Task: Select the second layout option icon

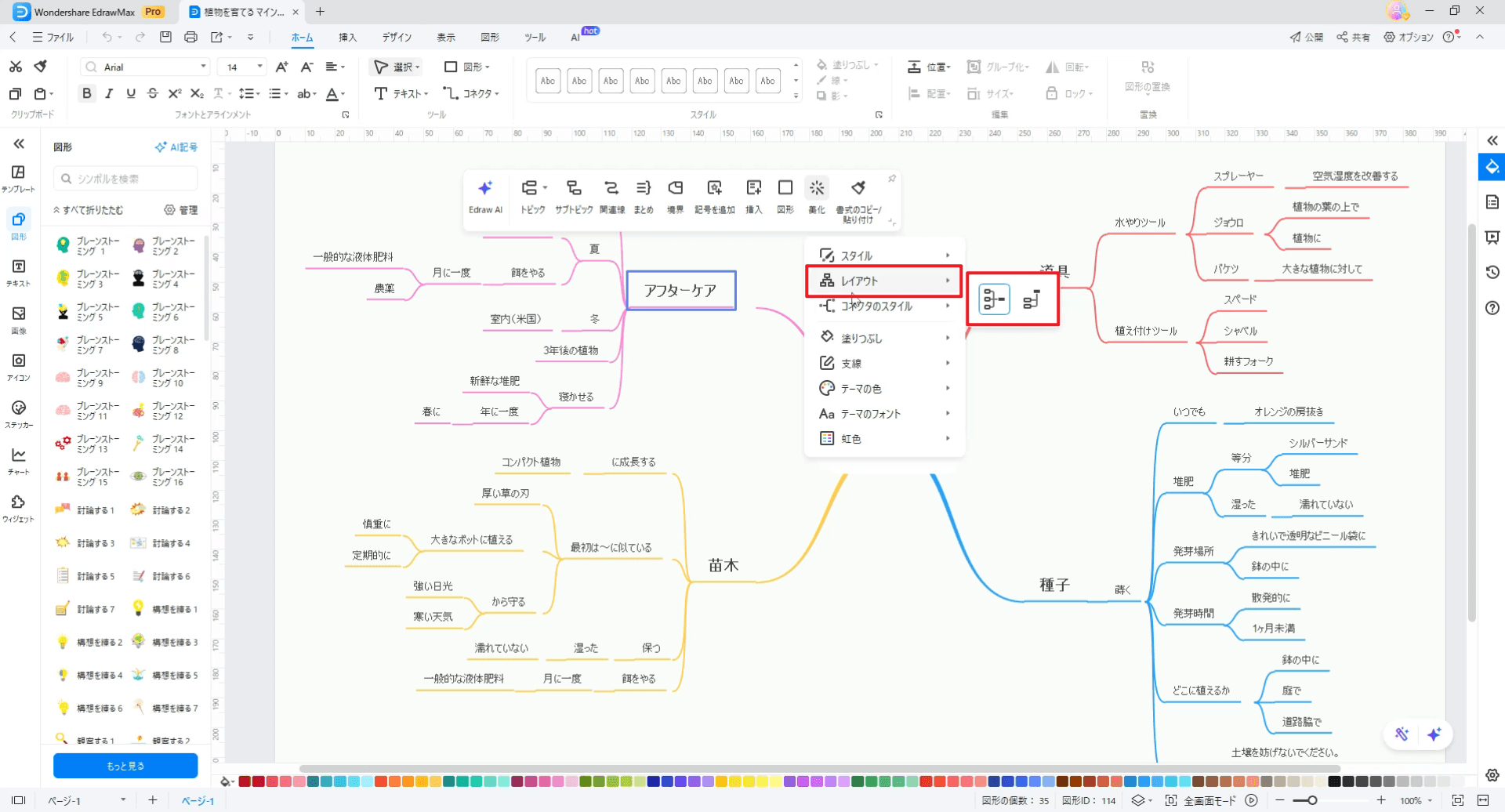Action: [1032, 299]
